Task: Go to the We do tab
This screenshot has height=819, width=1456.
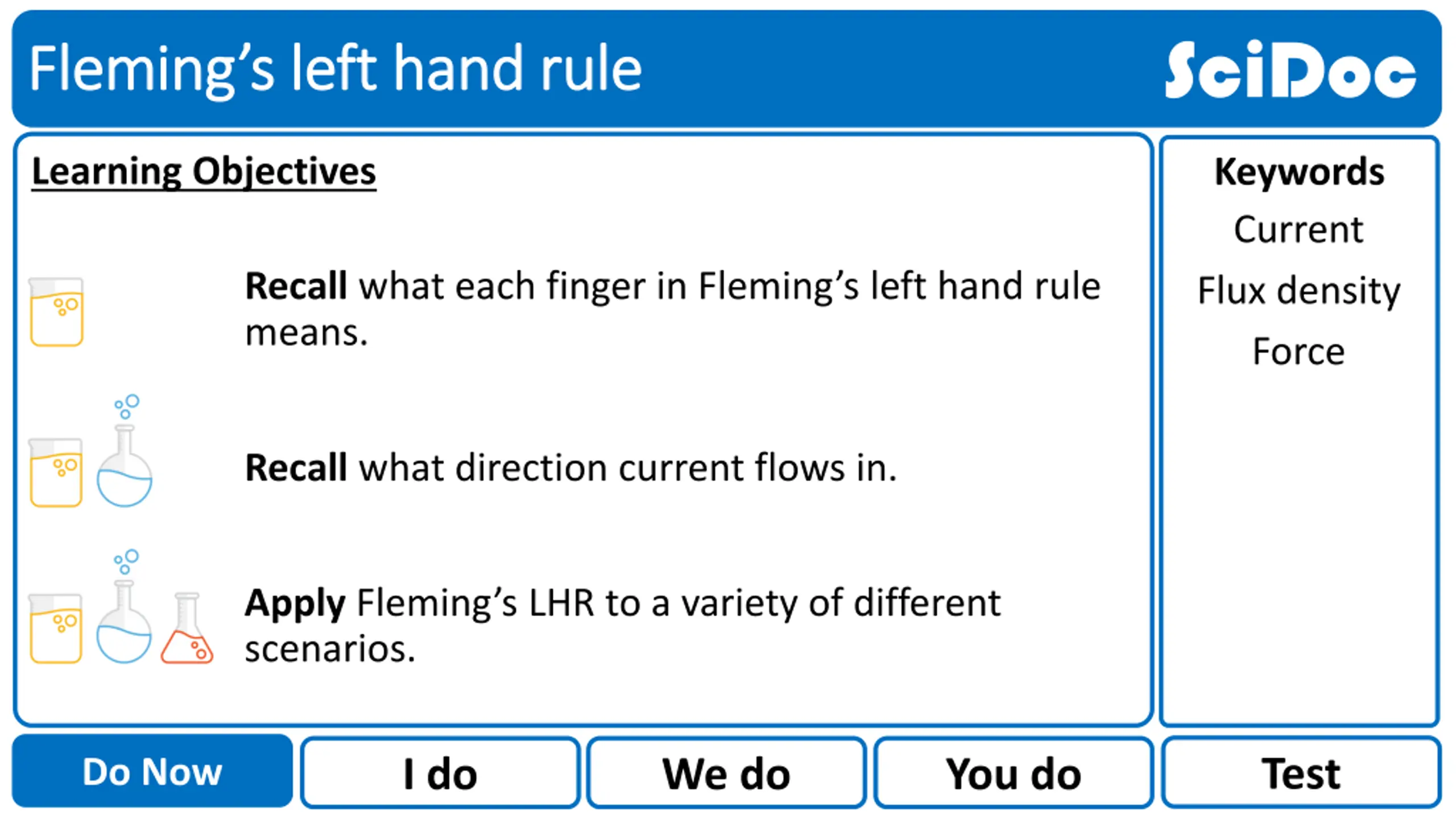Action: (726, 772)
